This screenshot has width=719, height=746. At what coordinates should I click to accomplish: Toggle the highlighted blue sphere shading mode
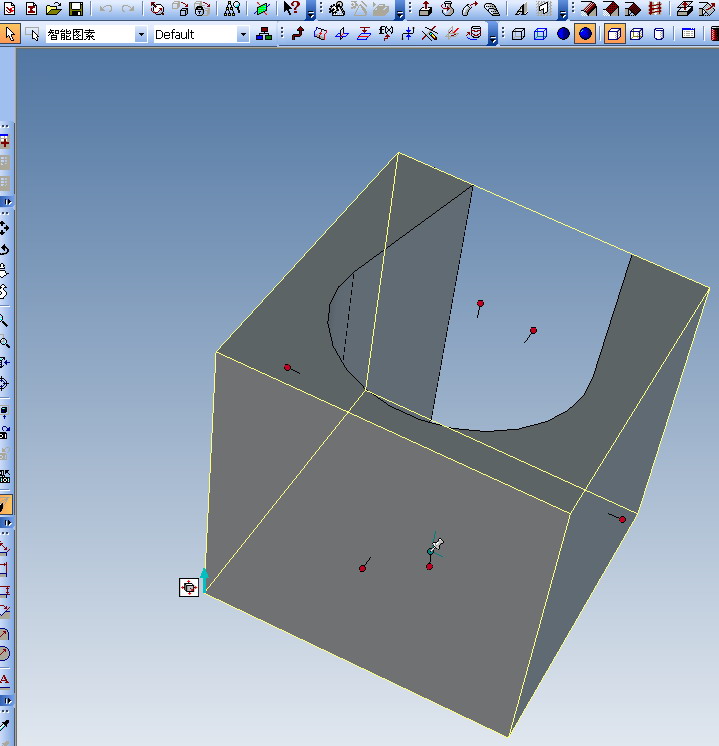pos(585,34)
